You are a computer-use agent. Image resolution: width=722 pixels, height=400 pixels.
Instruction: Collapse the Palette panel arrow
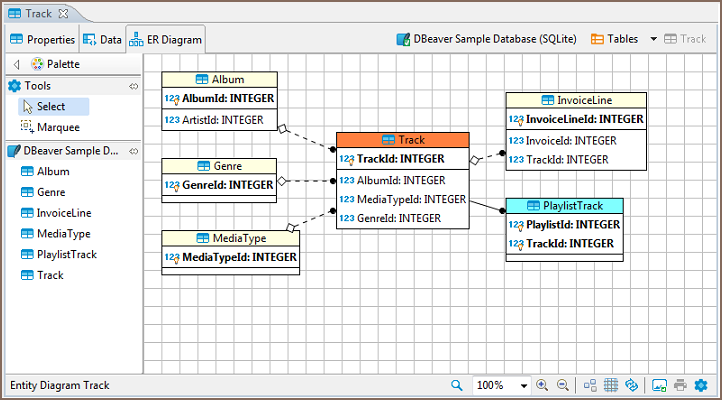point(16,64)
